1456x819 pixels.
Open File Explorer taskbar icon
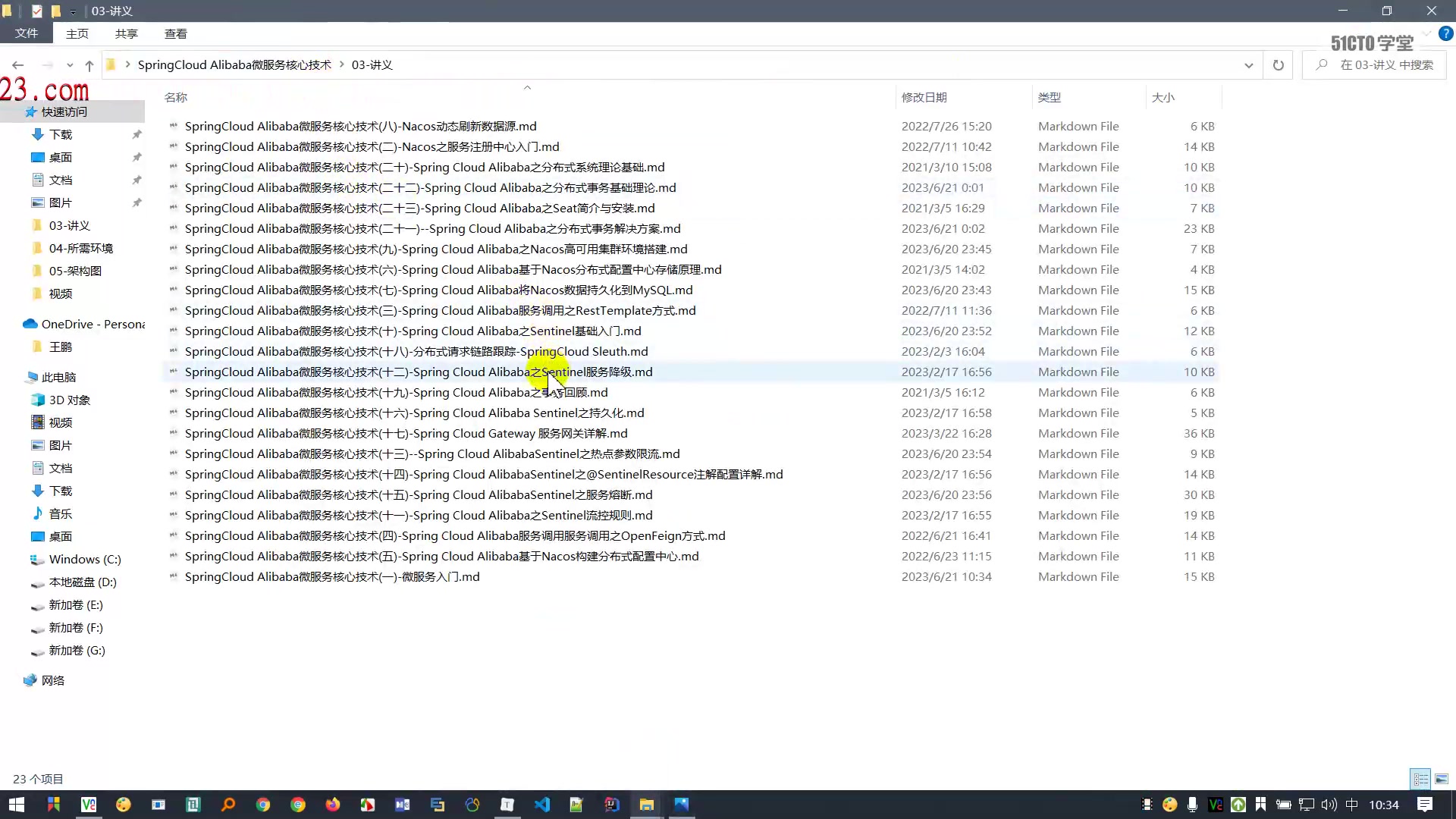pos(647,805)
